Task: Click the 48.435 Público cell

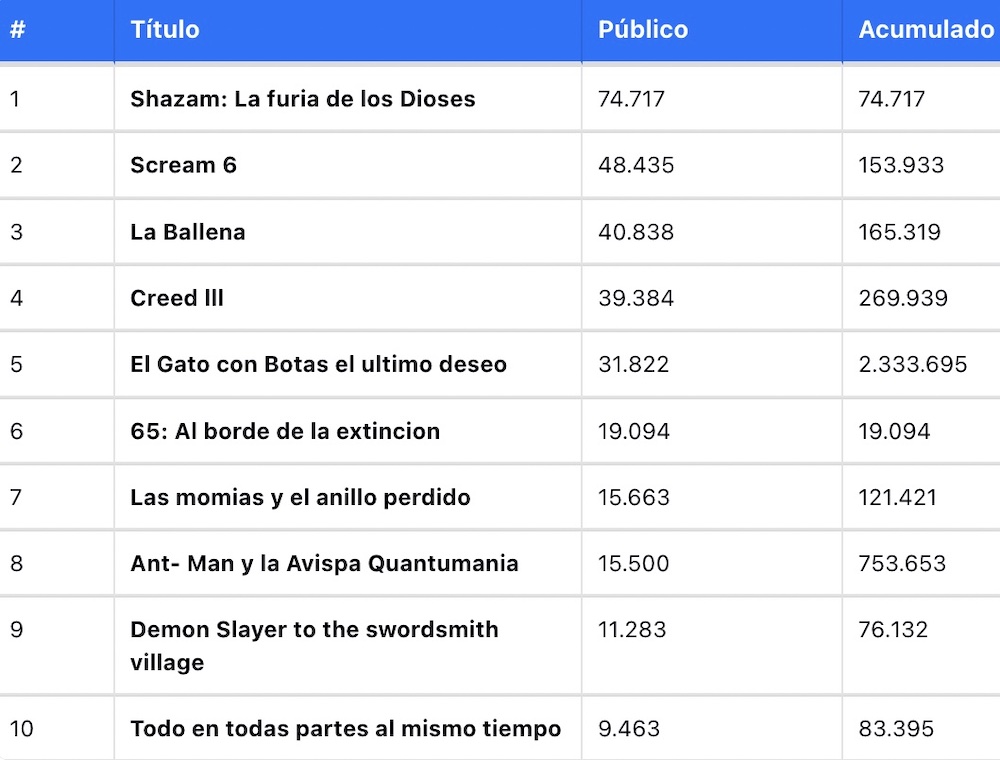Action: pos(636,165)
